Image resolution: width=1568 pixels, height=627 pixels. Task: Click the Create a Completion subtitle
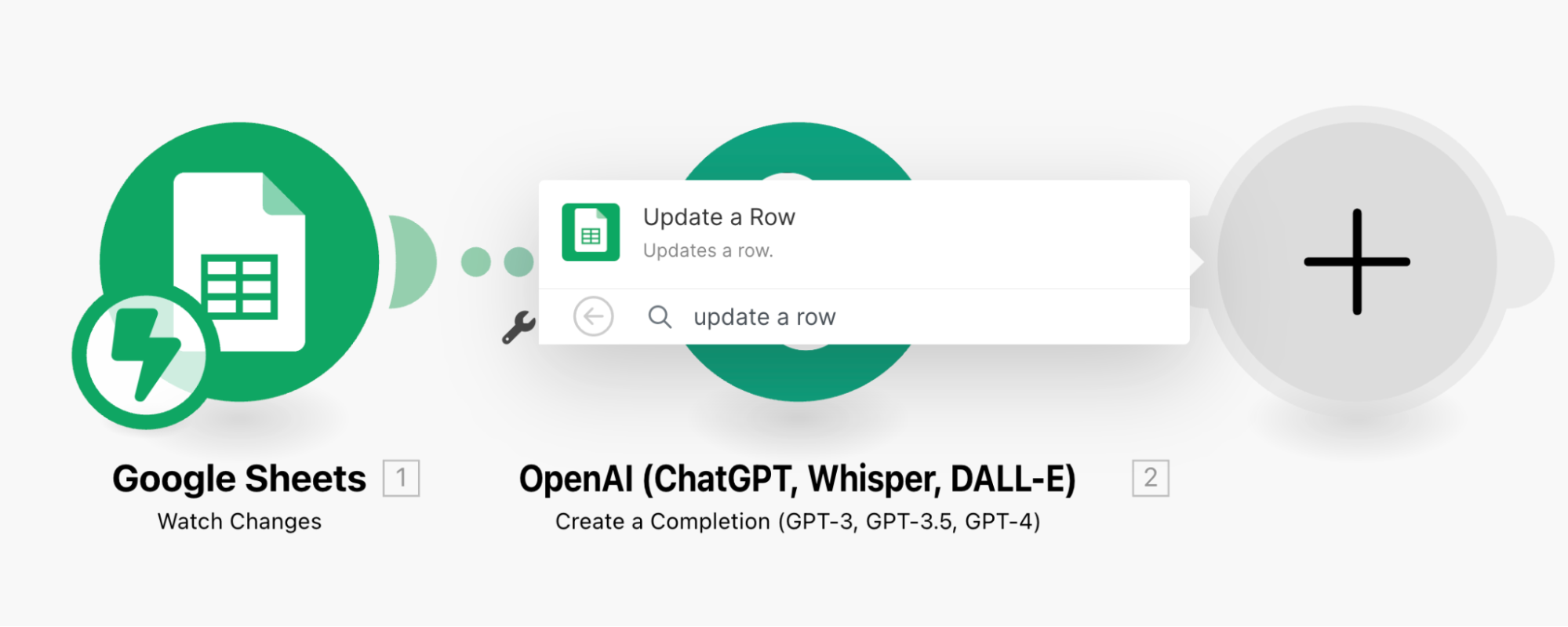(x=798, y=522)
